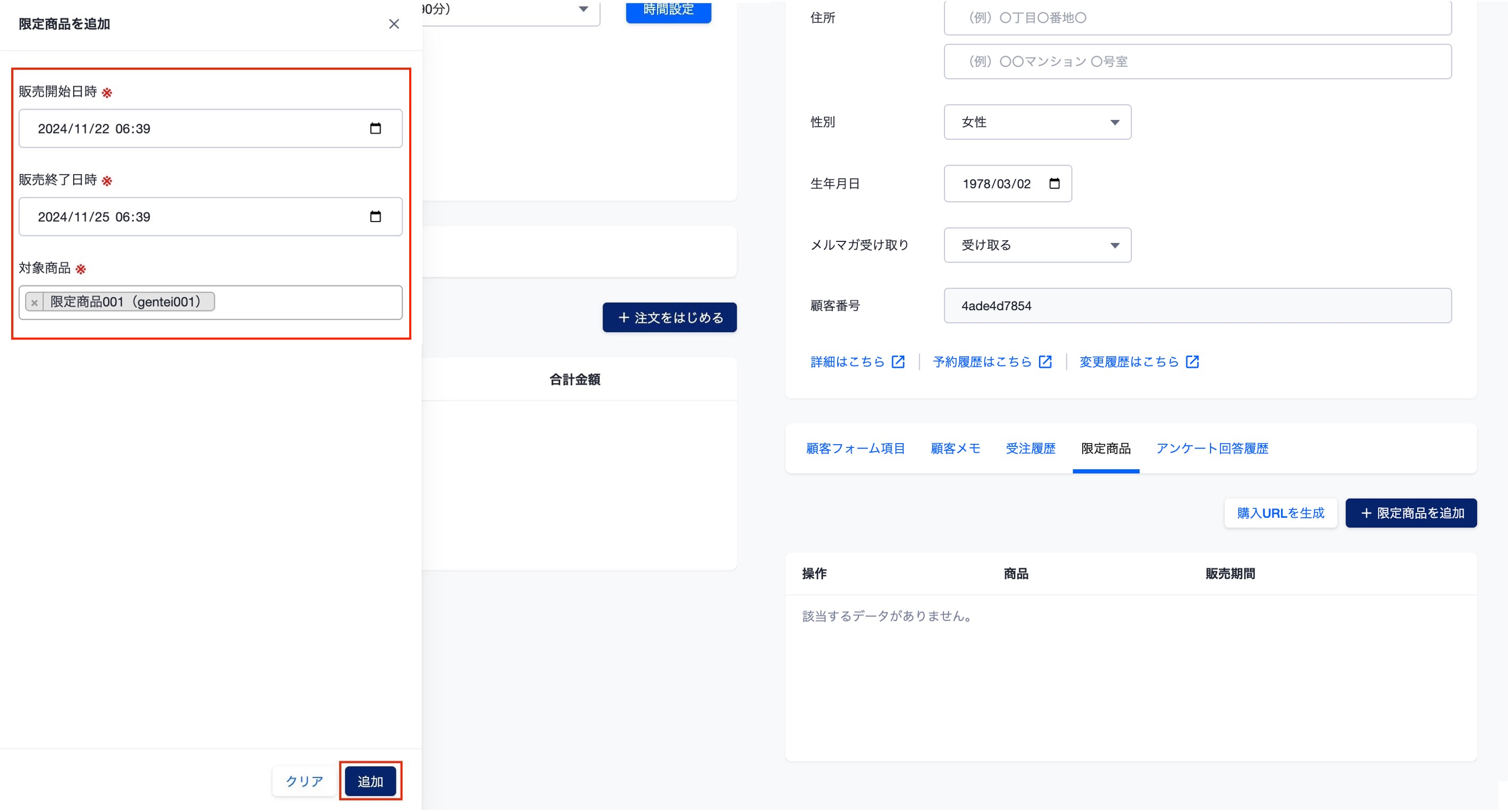Click the 限定商品を追加 panel title
The height and width of the screenshot is (812, 1508).
point(65,24)
